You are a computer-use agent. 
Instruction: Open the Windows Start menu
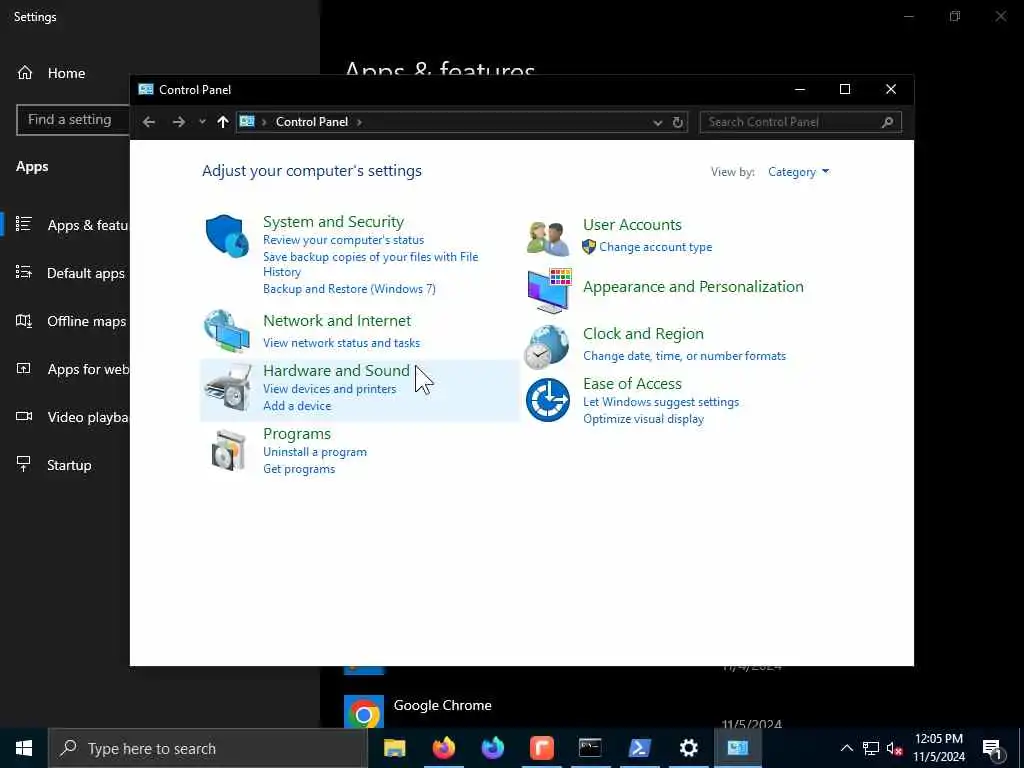pyautogui.click(x=24, y=748)
